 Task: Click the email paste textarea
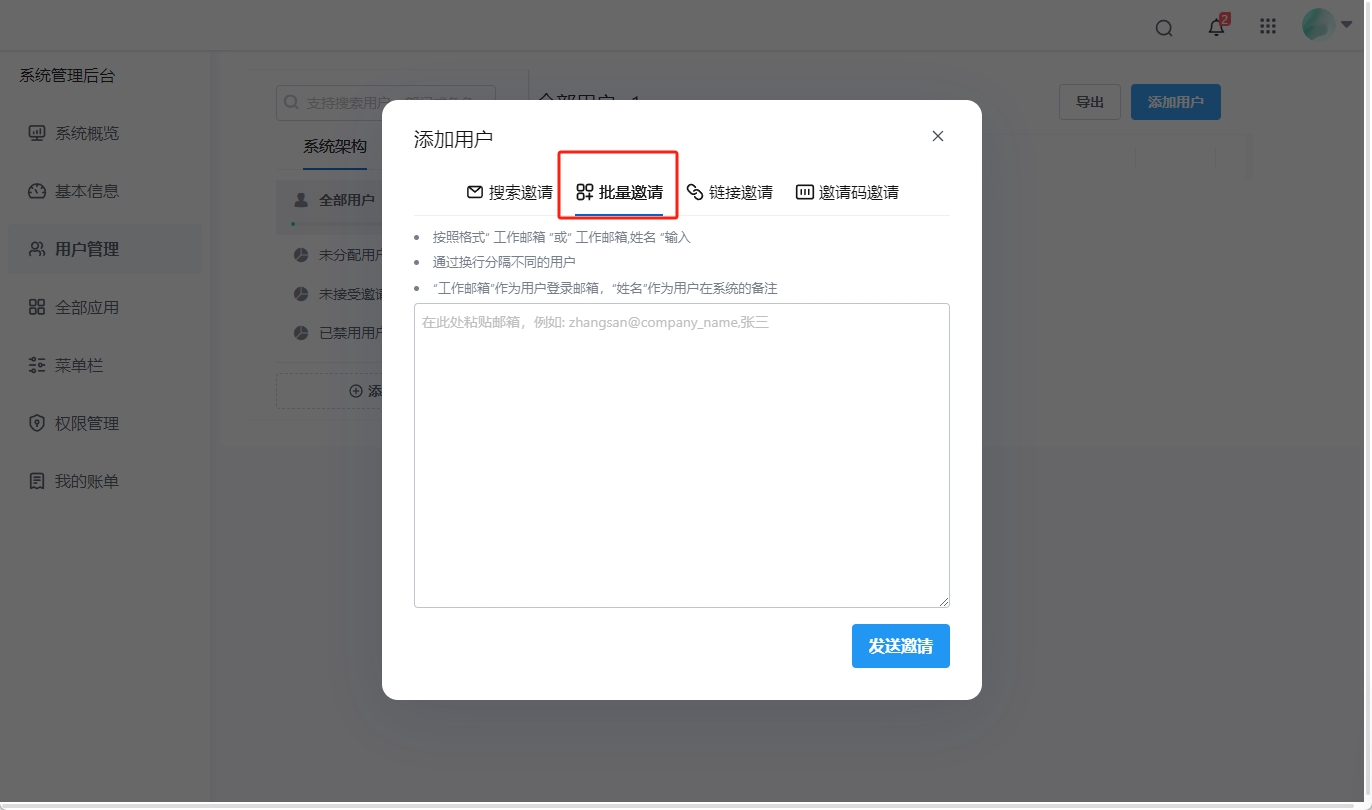[681, 455]
